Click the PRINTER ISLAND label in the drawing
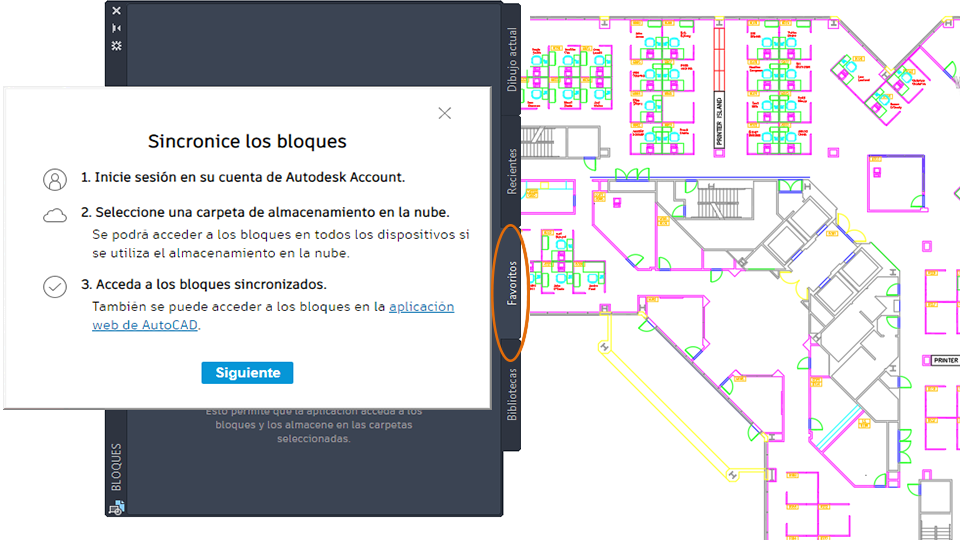The image size is (960, 540). [x=719, y=121]
